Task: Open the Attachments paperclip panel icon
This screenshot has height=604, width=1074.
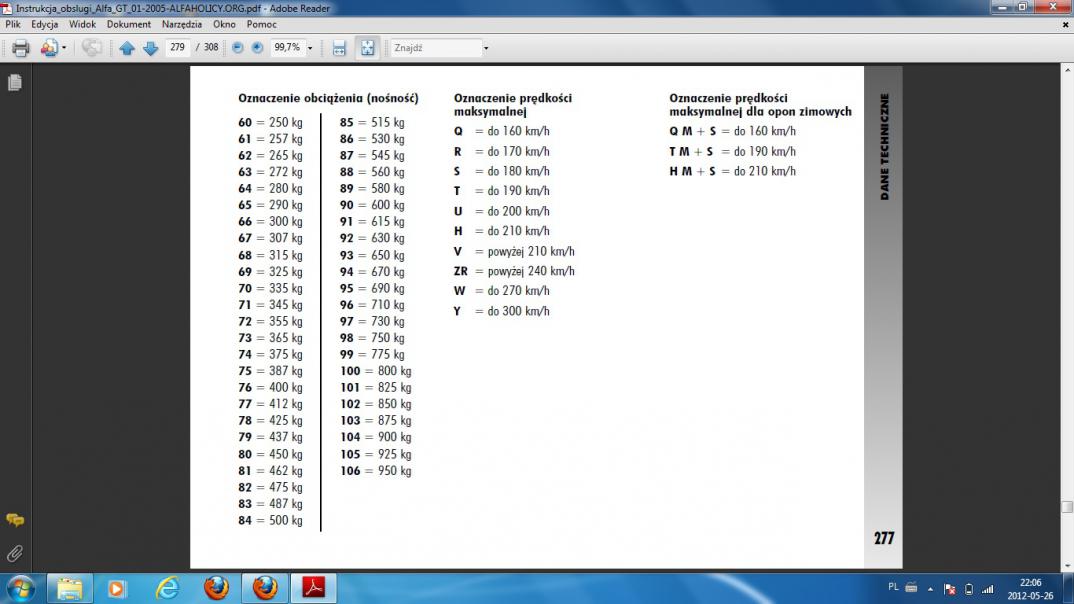Action: point(14,553)
